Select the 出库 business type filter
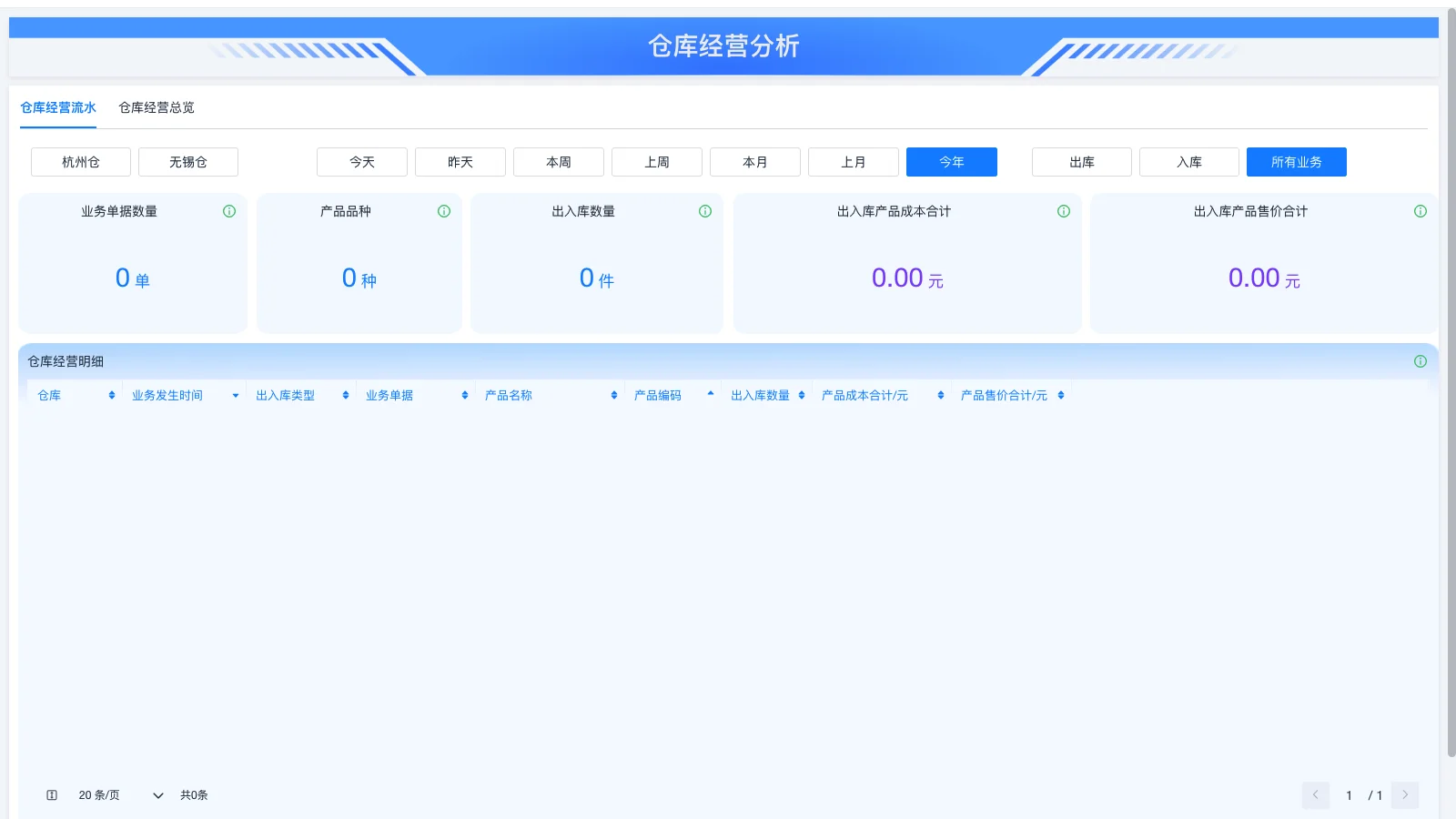The height and width of the screenshot is (819, 1456). [x=1081, y=162]
